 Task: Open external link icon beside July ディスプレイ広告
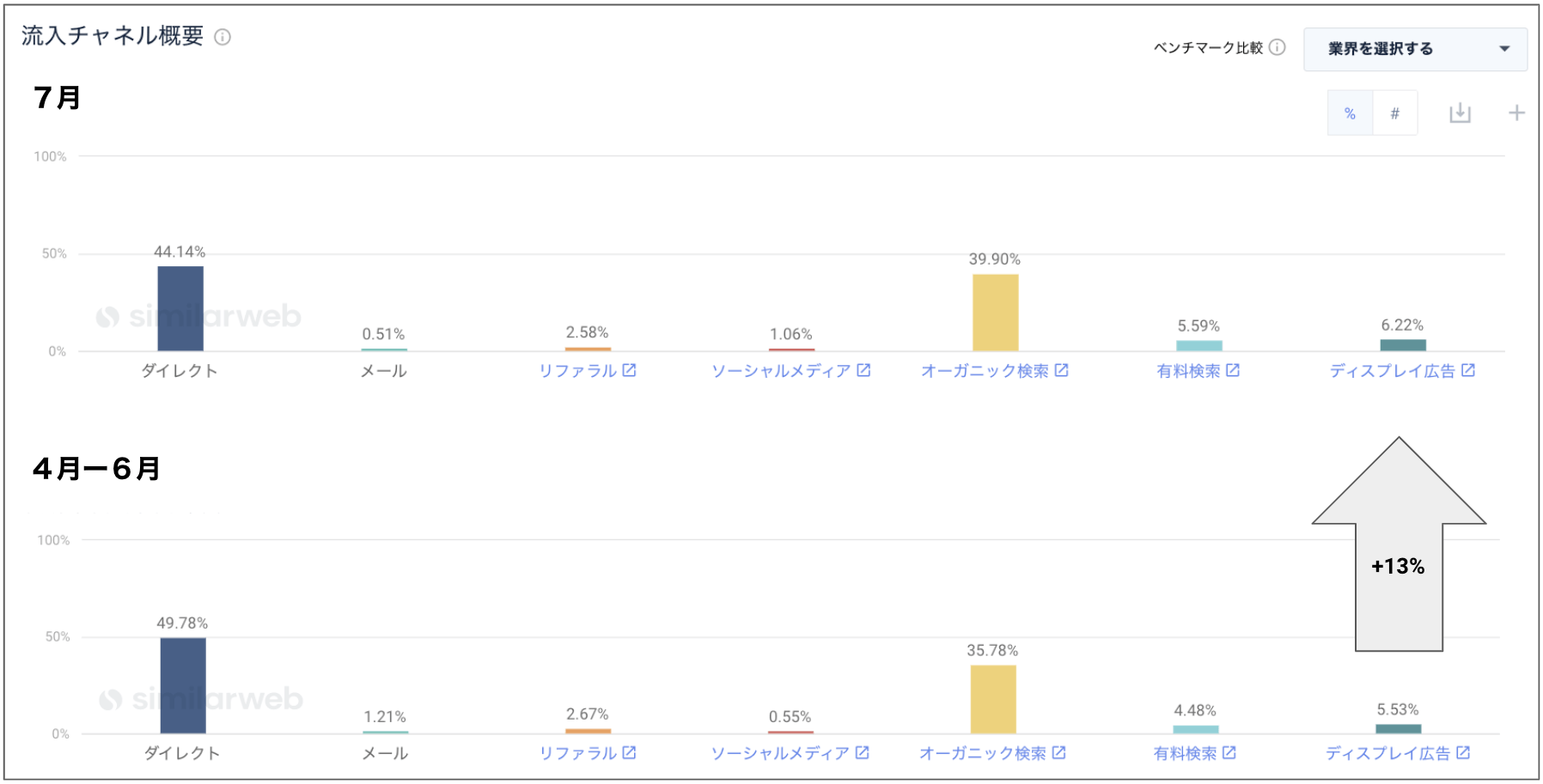pyautogui.click(x=1468, y=370)
